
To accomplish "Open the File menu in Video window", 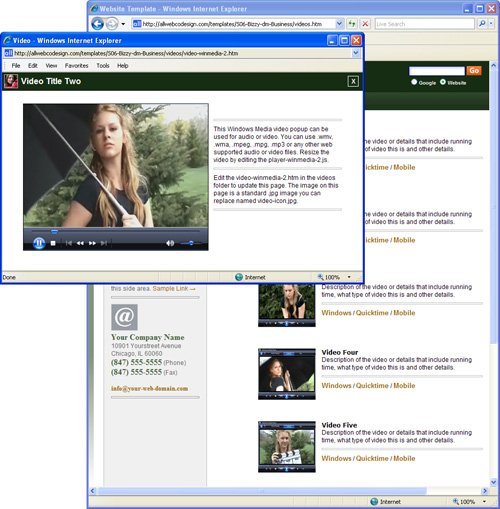I will [x=16, y=66].
